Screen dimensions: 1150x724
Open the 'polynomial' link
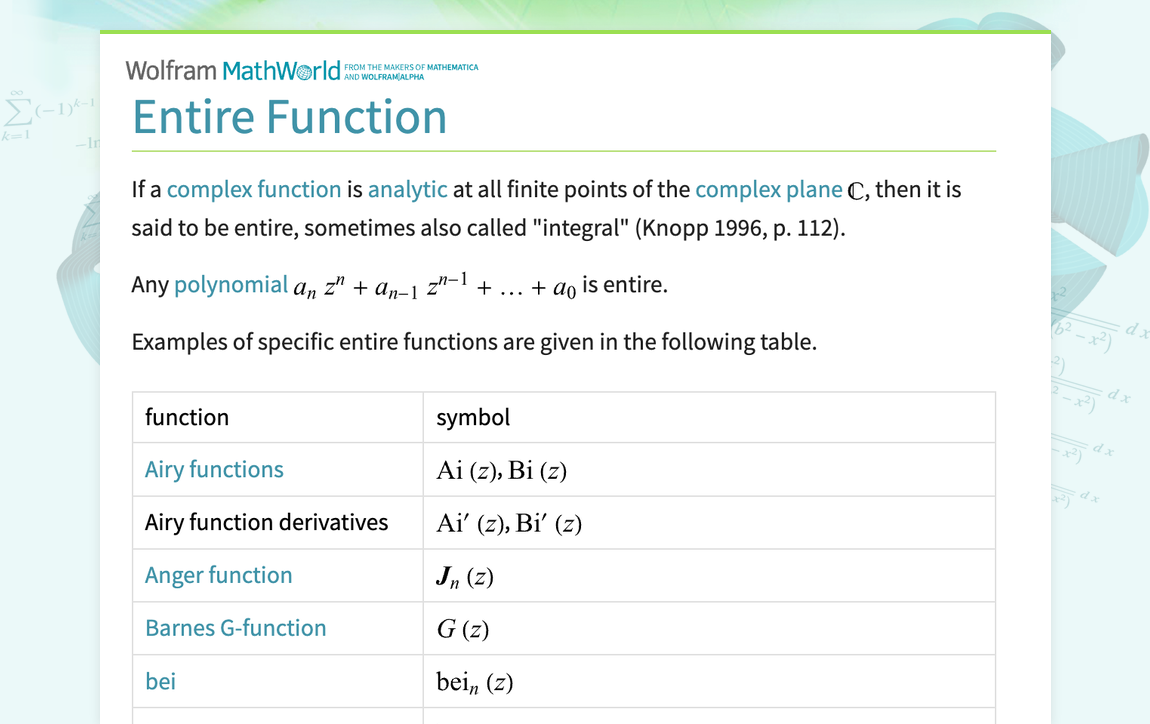coord(231,285)
